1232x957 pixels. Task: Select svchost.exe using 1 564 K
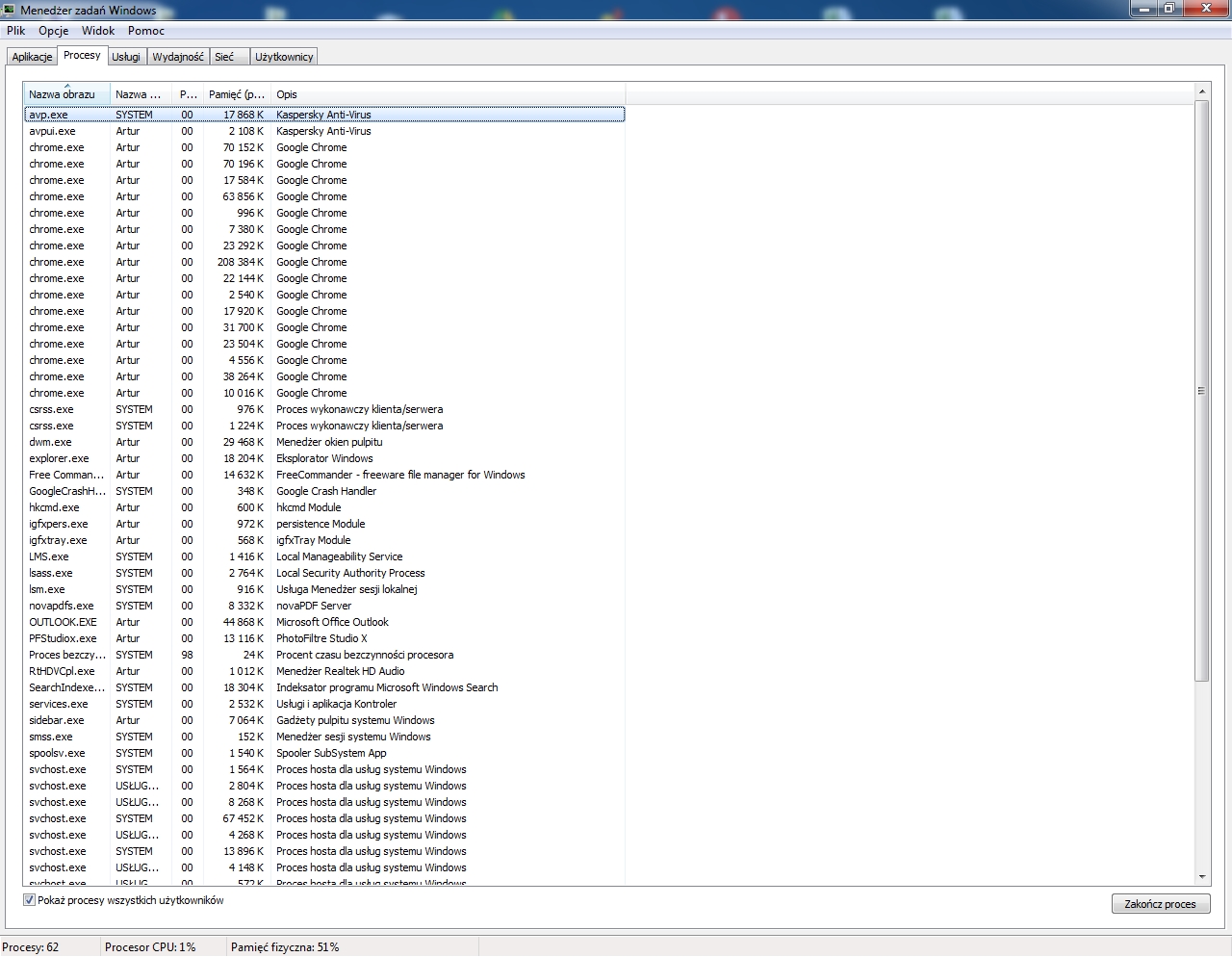[324, 769]
